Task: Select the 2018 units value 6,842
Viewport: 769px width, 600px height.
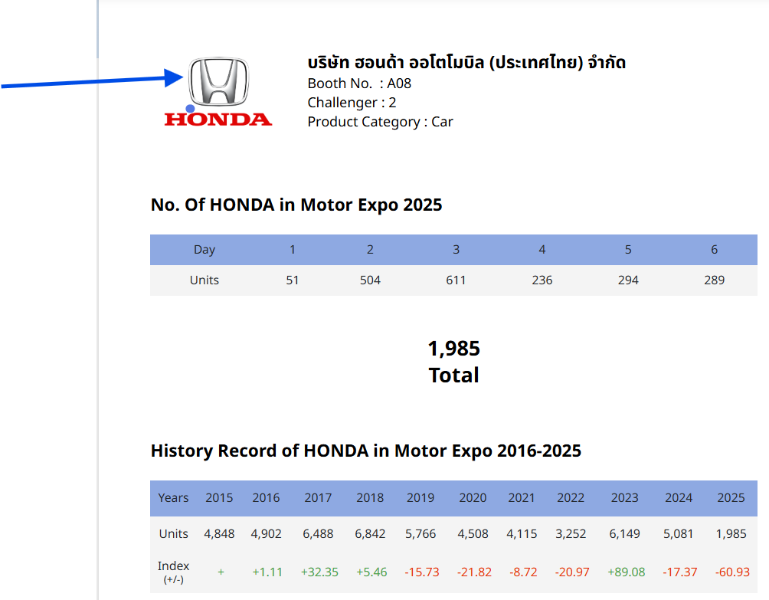Action: coord(370,534)
